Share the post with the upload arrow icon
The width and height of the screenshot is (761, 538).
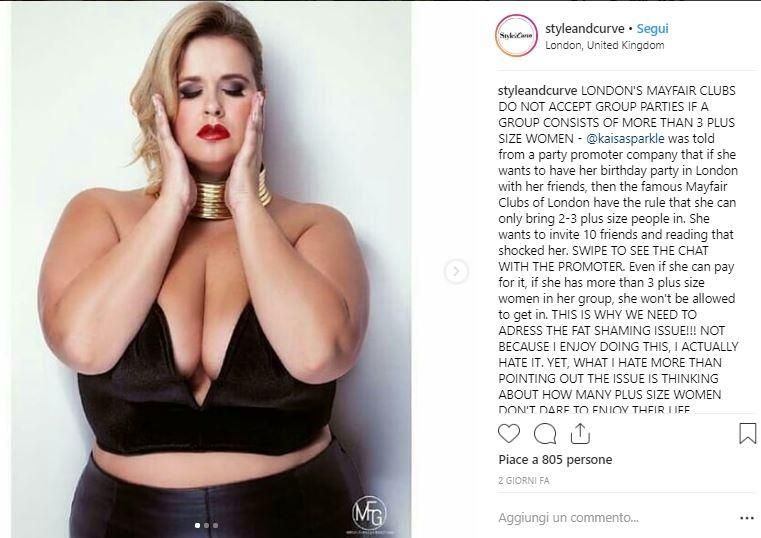pyautogui.click(x=580, y=433)
